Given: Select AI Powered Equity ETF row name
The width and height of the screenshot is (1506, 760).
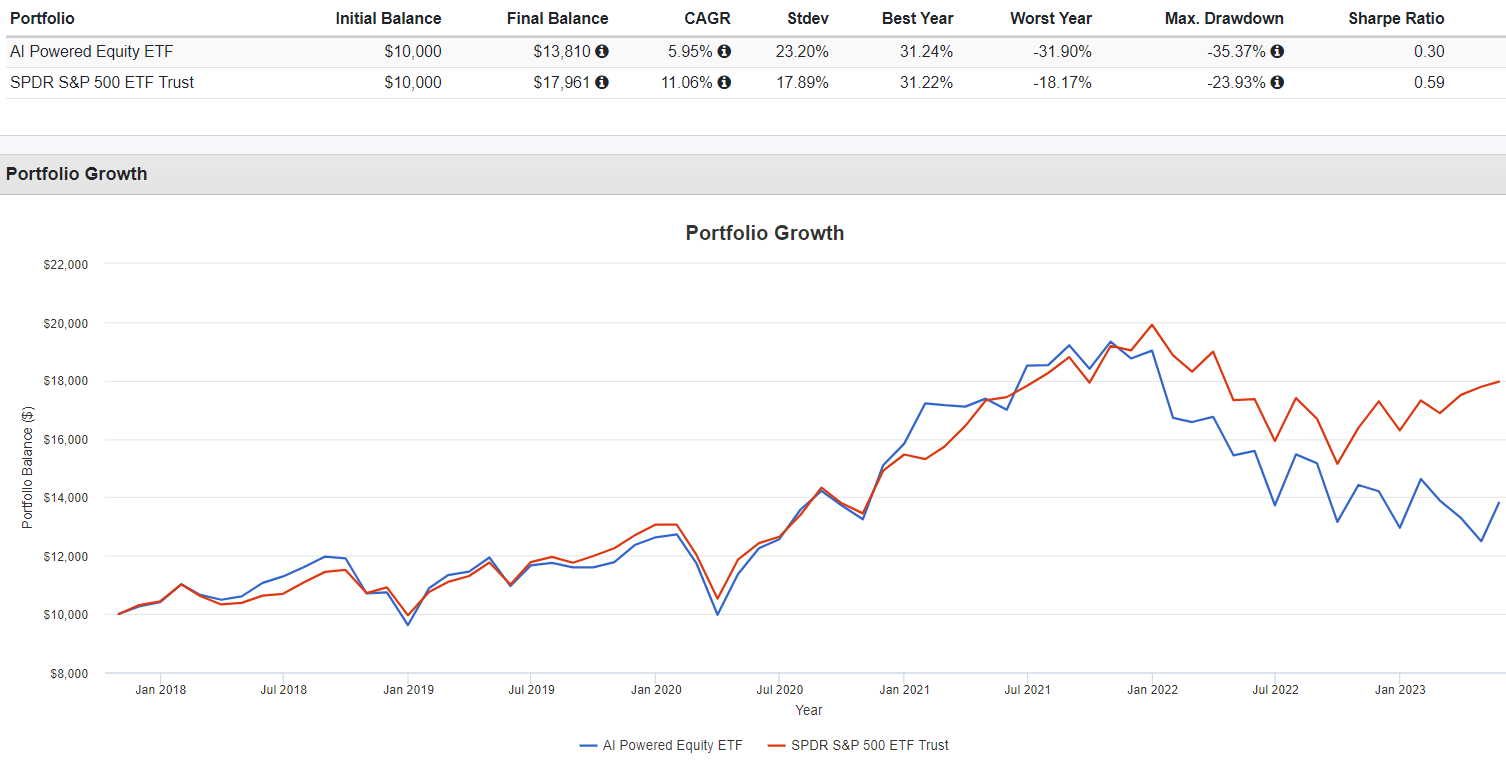Looking at the screenshot, I should click(x=91, y=52).
